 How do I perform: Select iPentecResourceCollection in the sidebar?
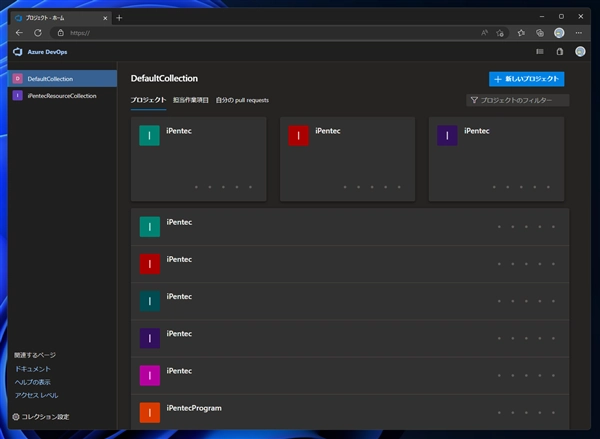click(62, 96)
